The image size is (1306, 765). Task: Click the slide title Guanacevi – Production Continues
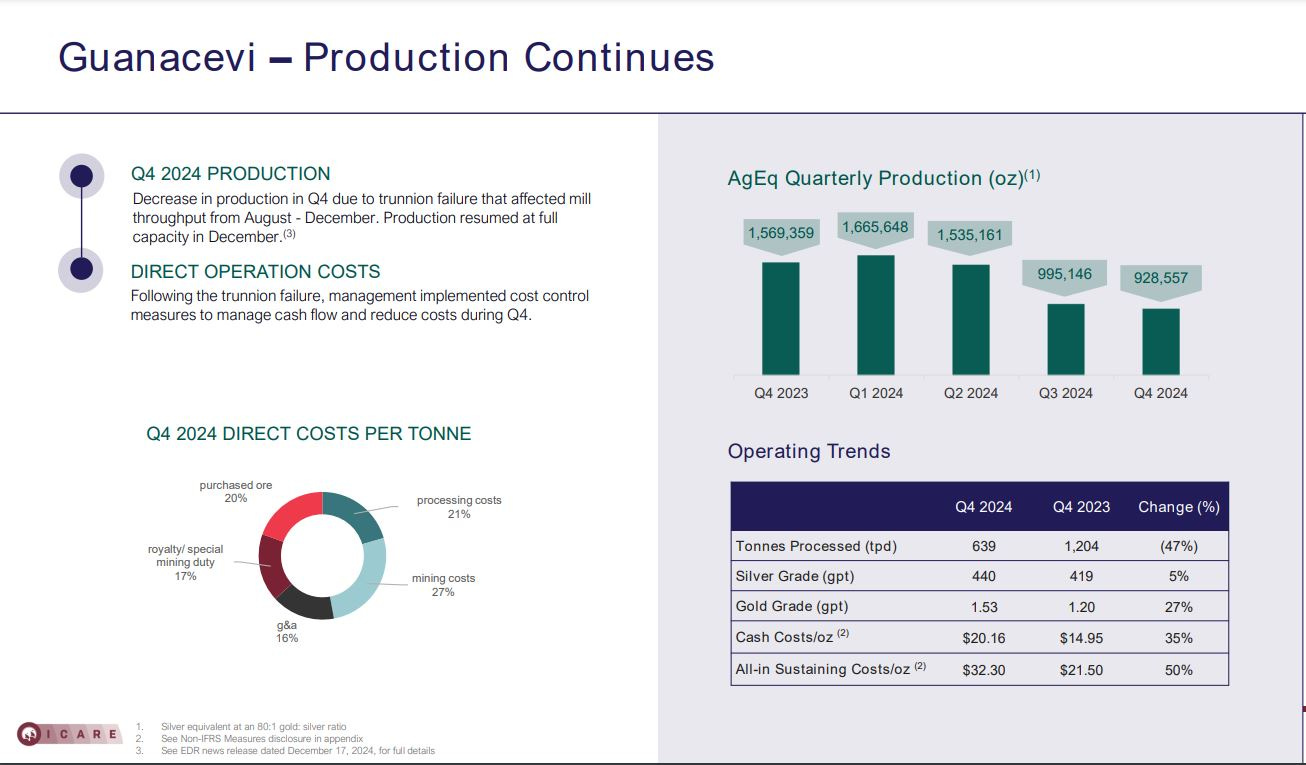pos(386,57)
